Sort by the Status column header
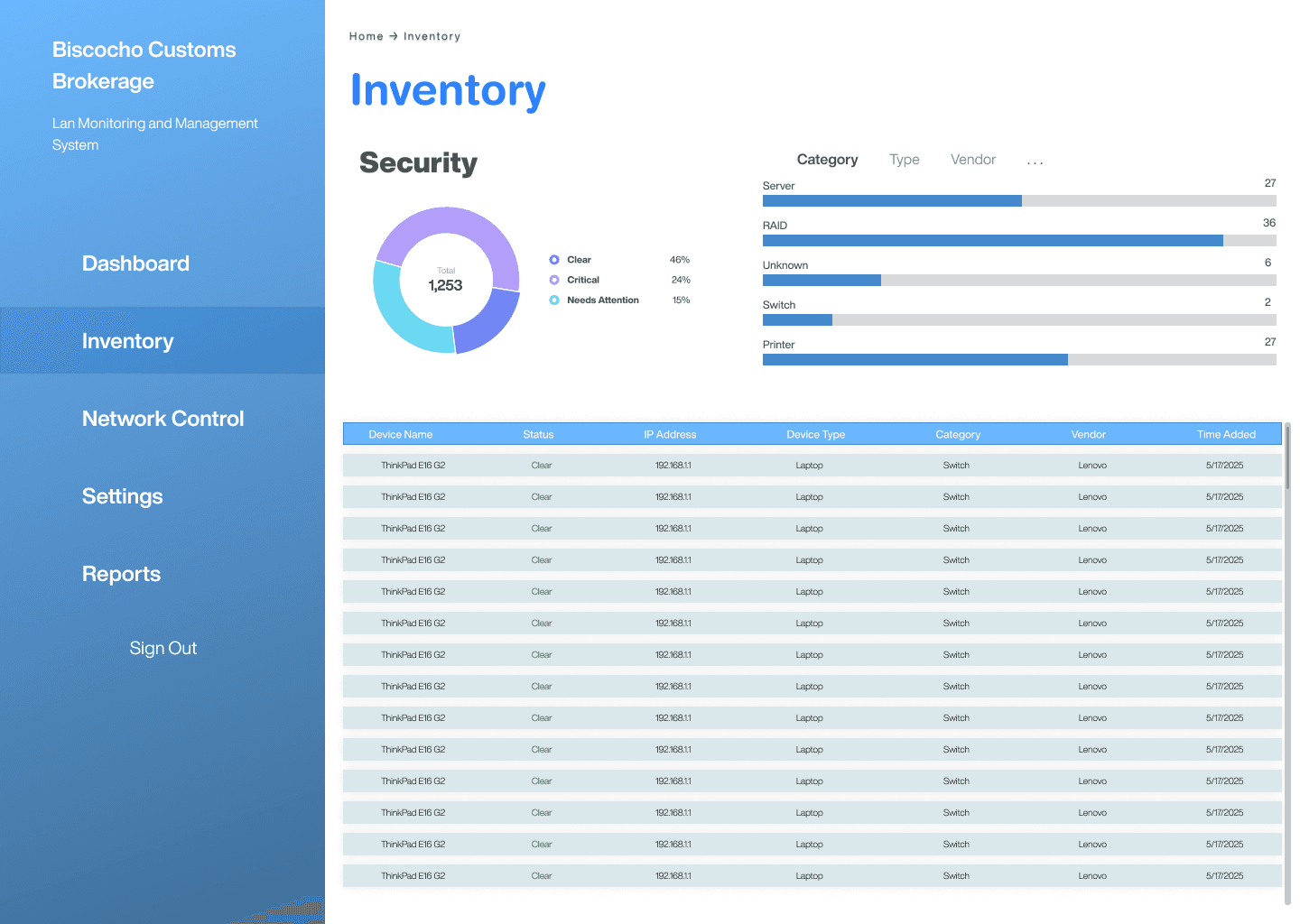1300x924 pixels. 538,434
